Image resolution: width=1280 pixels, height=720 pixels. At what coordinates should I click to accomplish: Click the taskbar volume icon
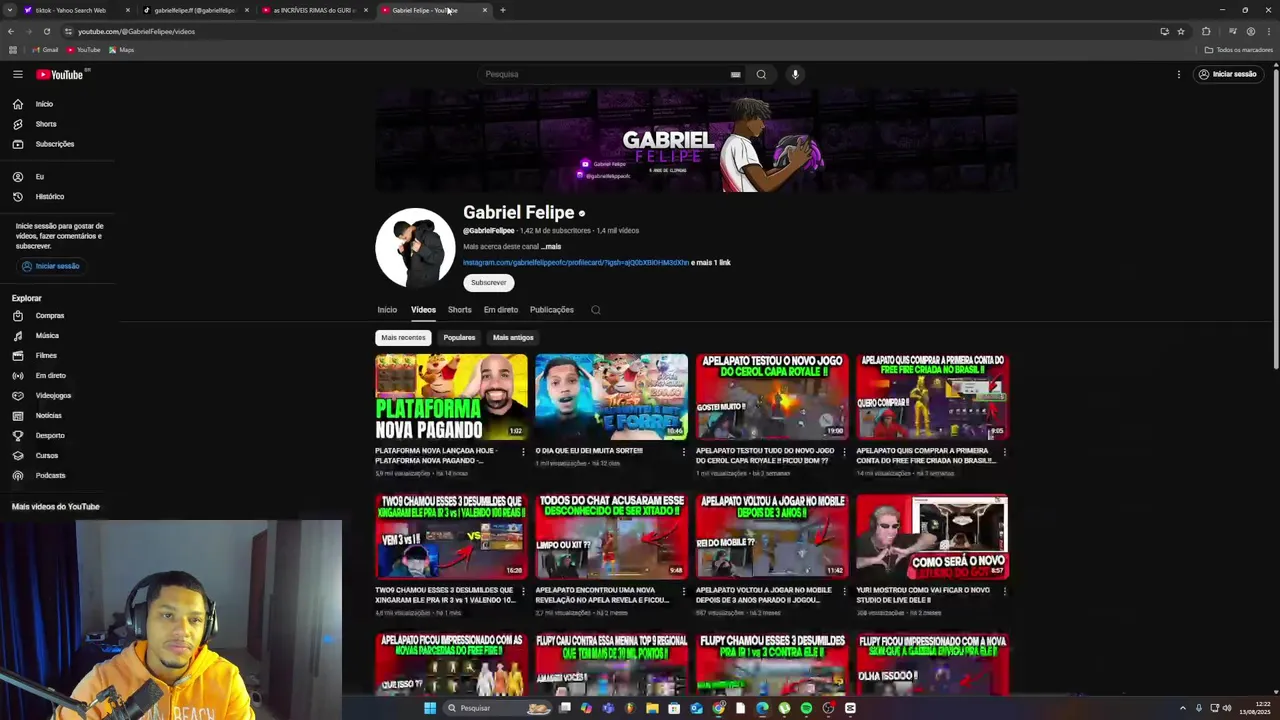1229,708
